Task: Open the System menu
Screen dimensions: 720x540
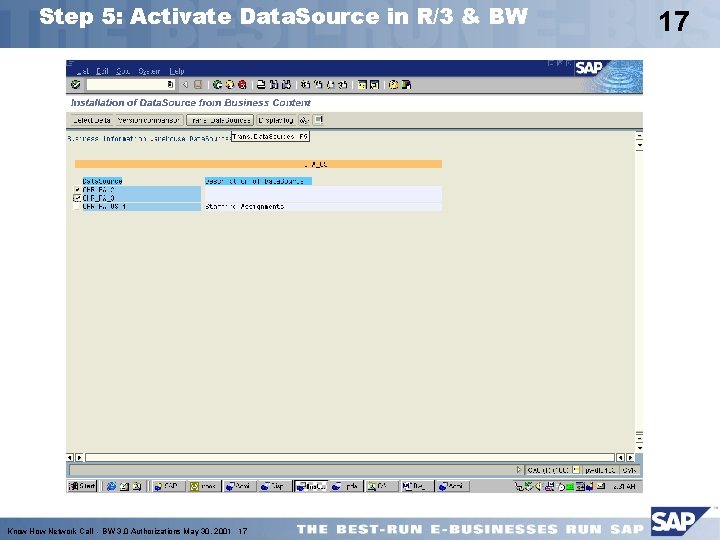Action: coord(149,71)
